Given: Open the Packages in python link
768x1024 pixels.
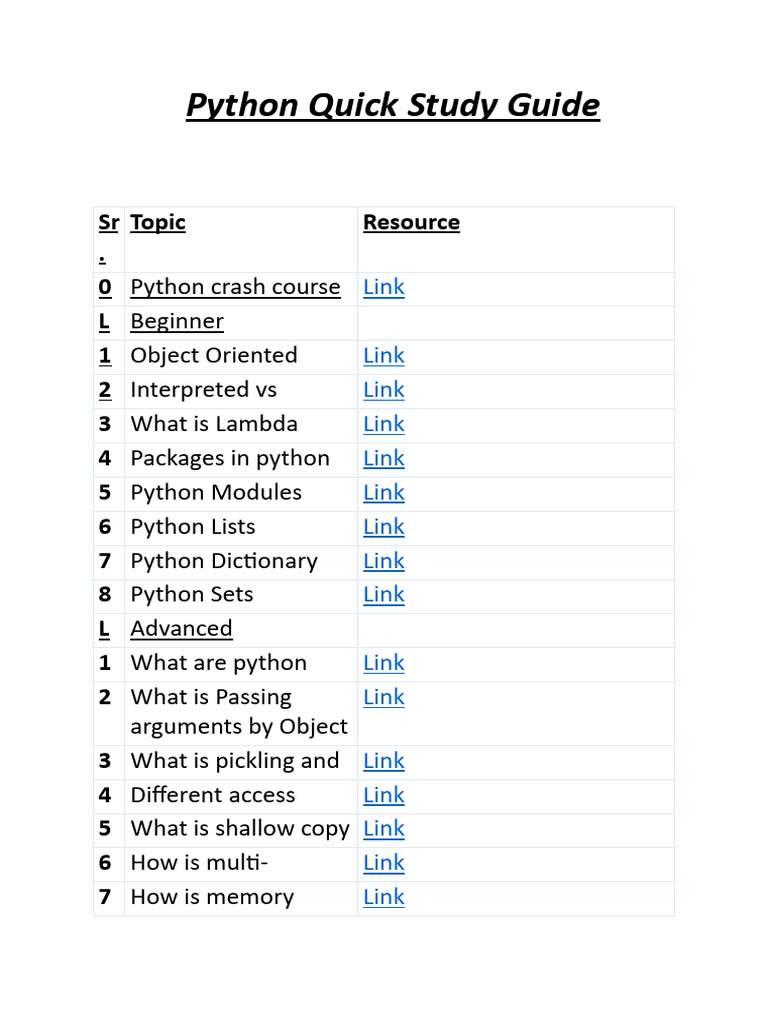Looking at the screenshot, I should click(383, 458).
